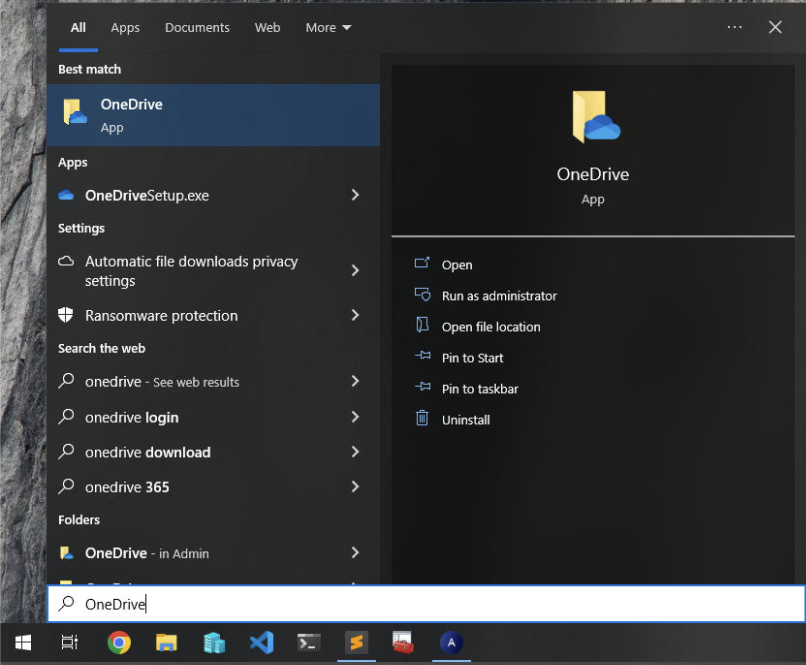The image size is (806, 665).
Task: Switch to the All tab
Action: [78, 28]
